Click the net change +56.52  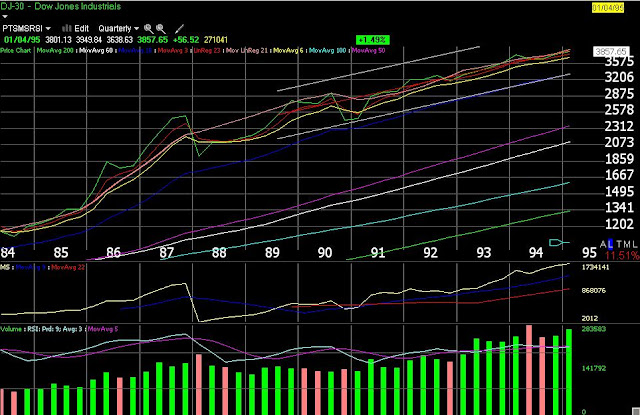186,40
